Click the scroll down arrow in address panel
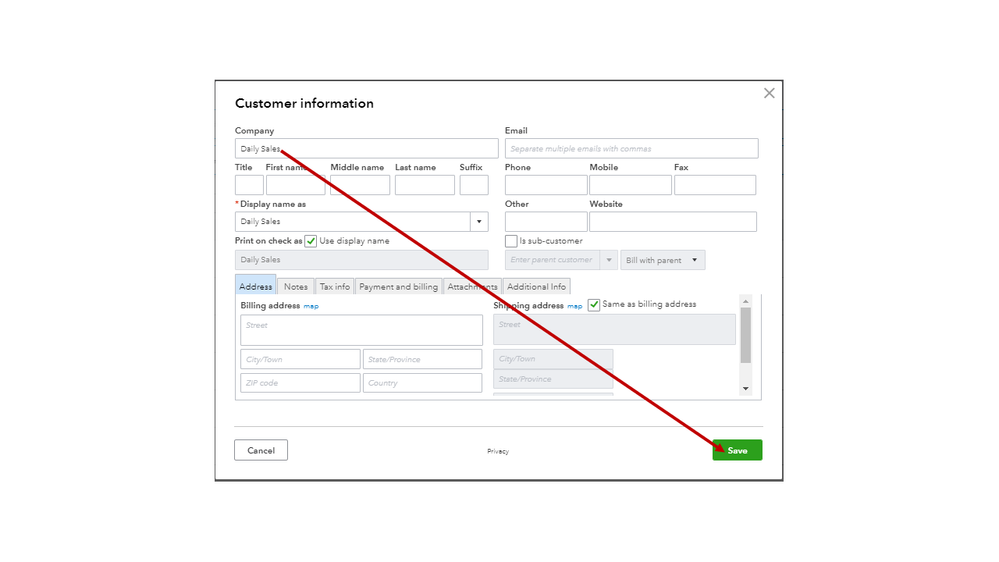The image size is (999, 562). tap(745, 389)
